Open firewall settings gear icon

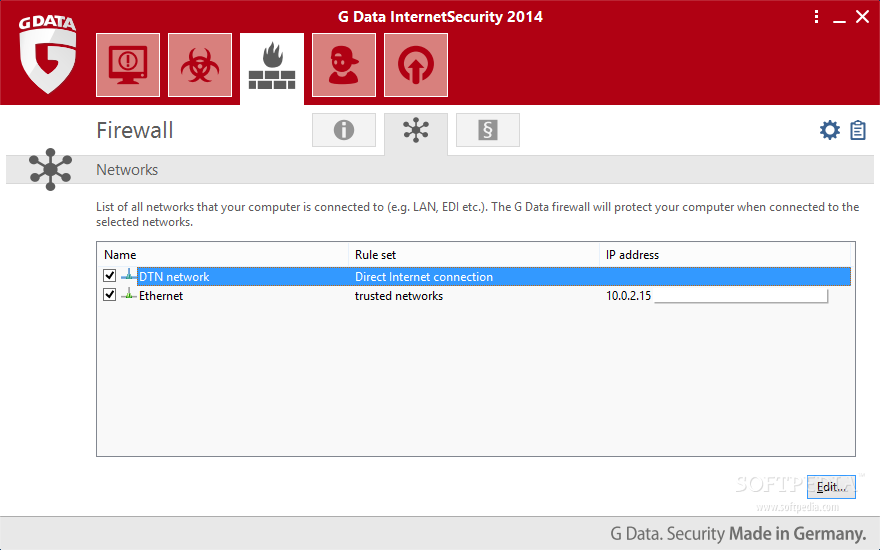coord(829,130)
